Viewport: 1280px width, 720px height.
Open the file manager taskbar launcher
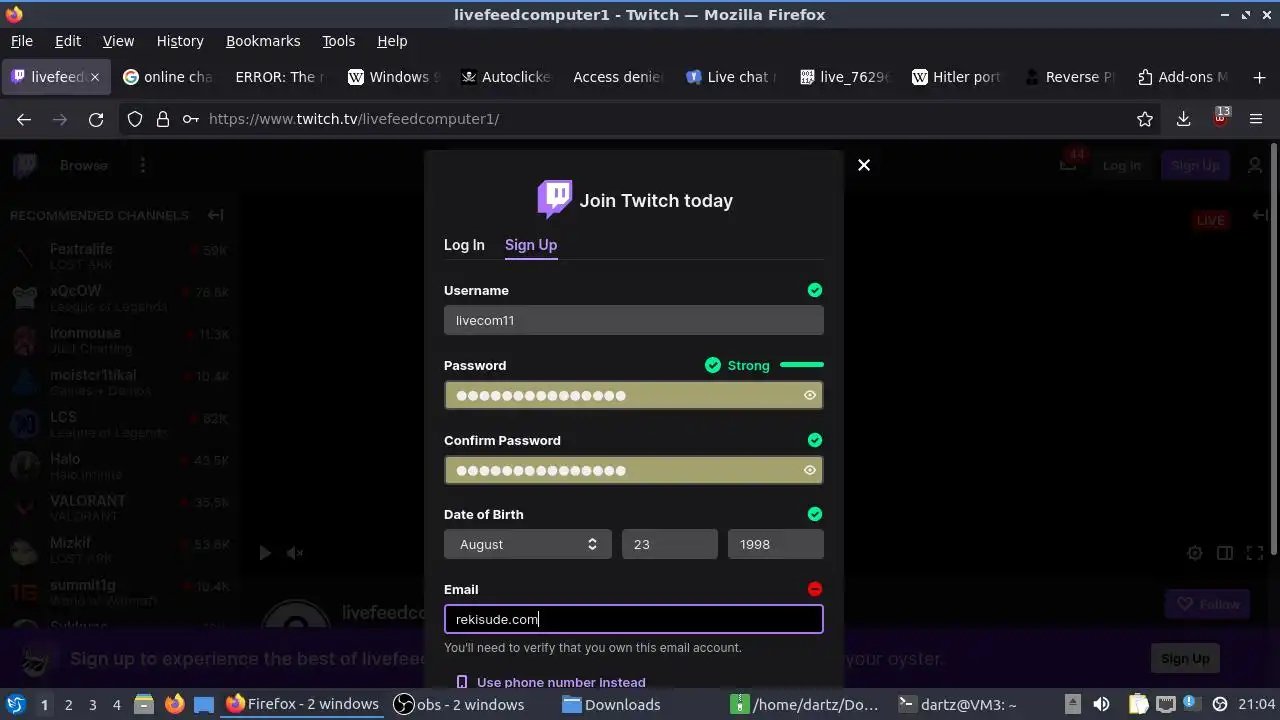pos(143,704)
